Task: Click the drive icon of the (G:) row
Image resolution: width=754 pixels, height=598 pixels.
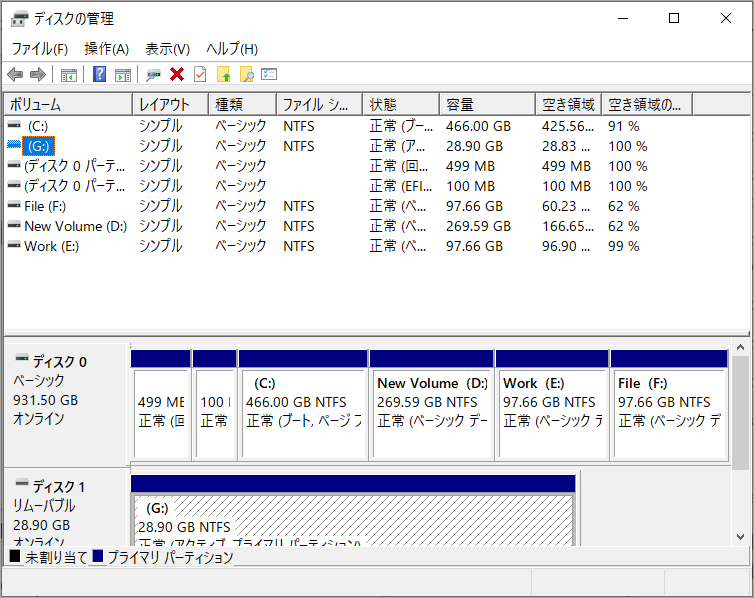Action: (14, 144)
